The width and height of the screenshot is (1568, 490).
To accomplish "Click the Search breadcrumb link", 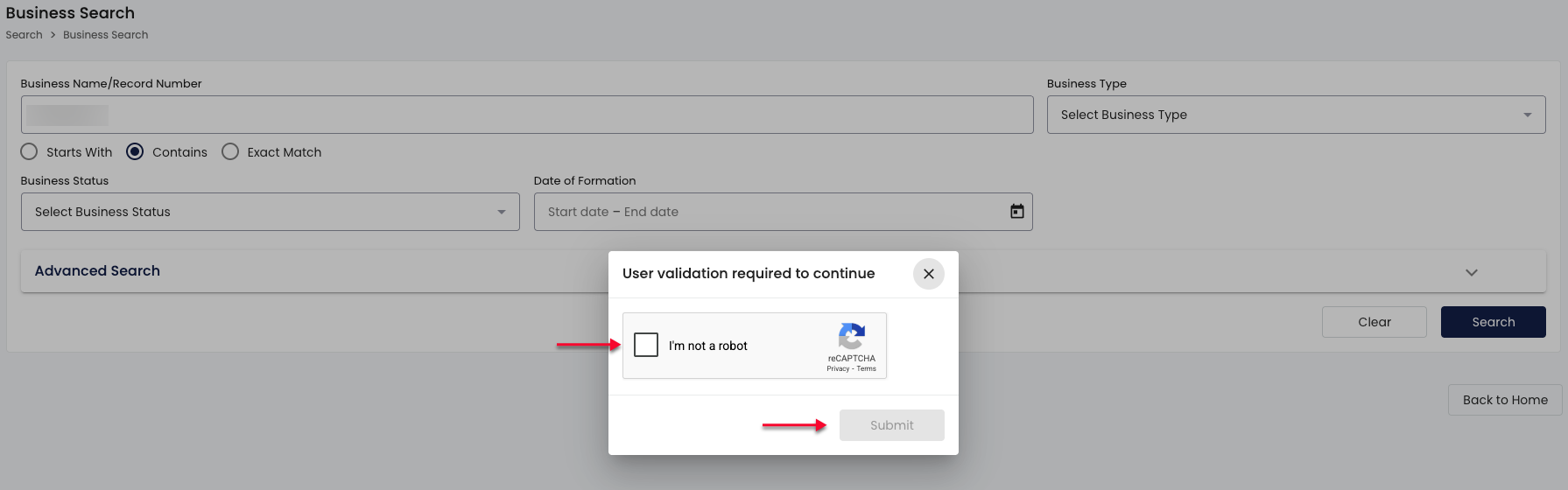I will tap(24, 35).
